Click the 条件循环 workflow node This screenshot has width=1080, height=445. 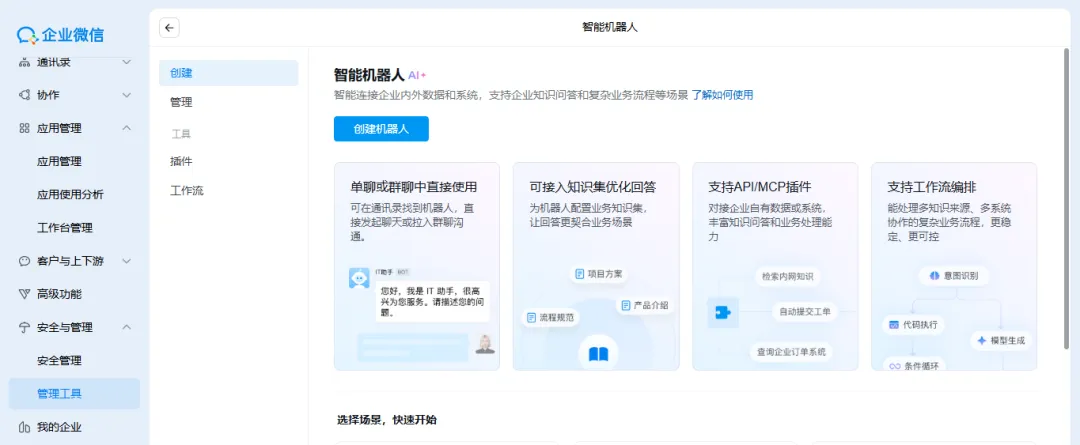click(x=913, y=366)
